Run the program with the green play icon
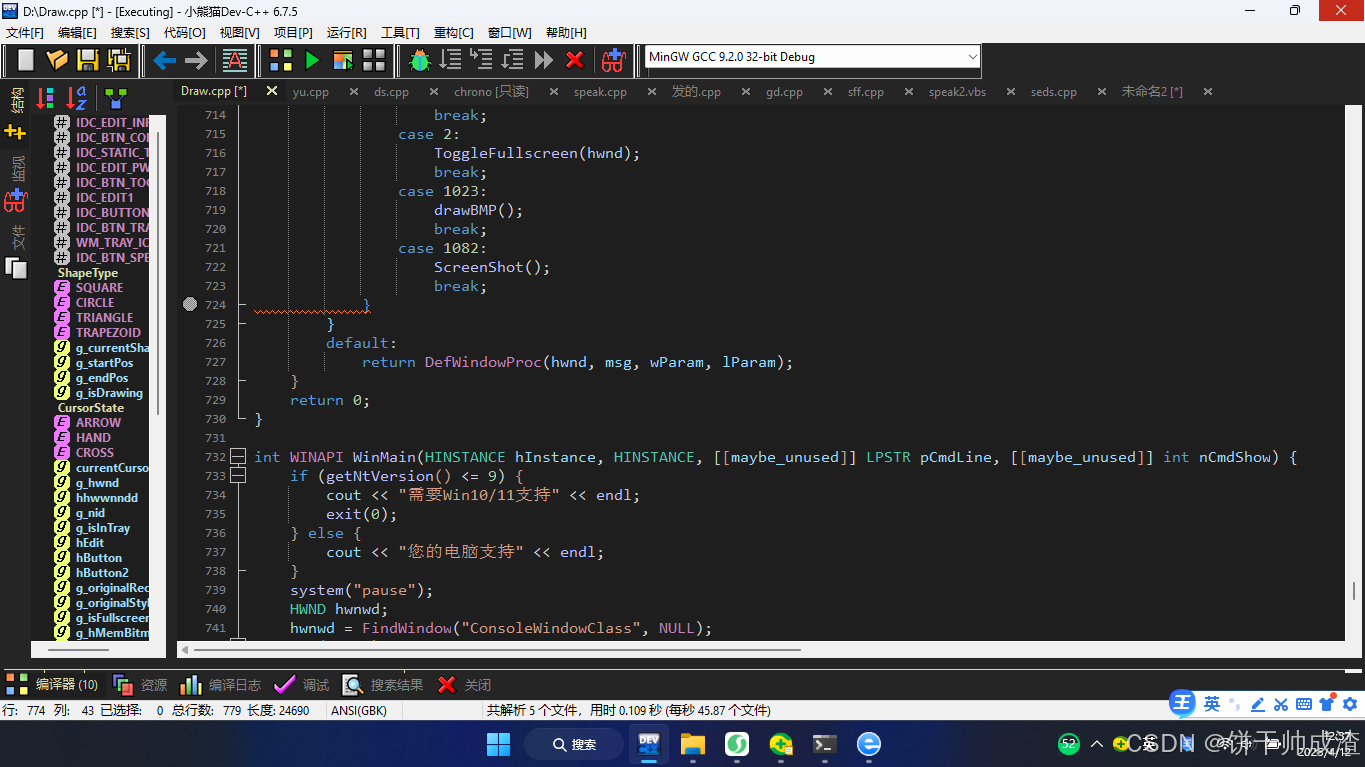 pyautogui.click(x=312, y=60)
